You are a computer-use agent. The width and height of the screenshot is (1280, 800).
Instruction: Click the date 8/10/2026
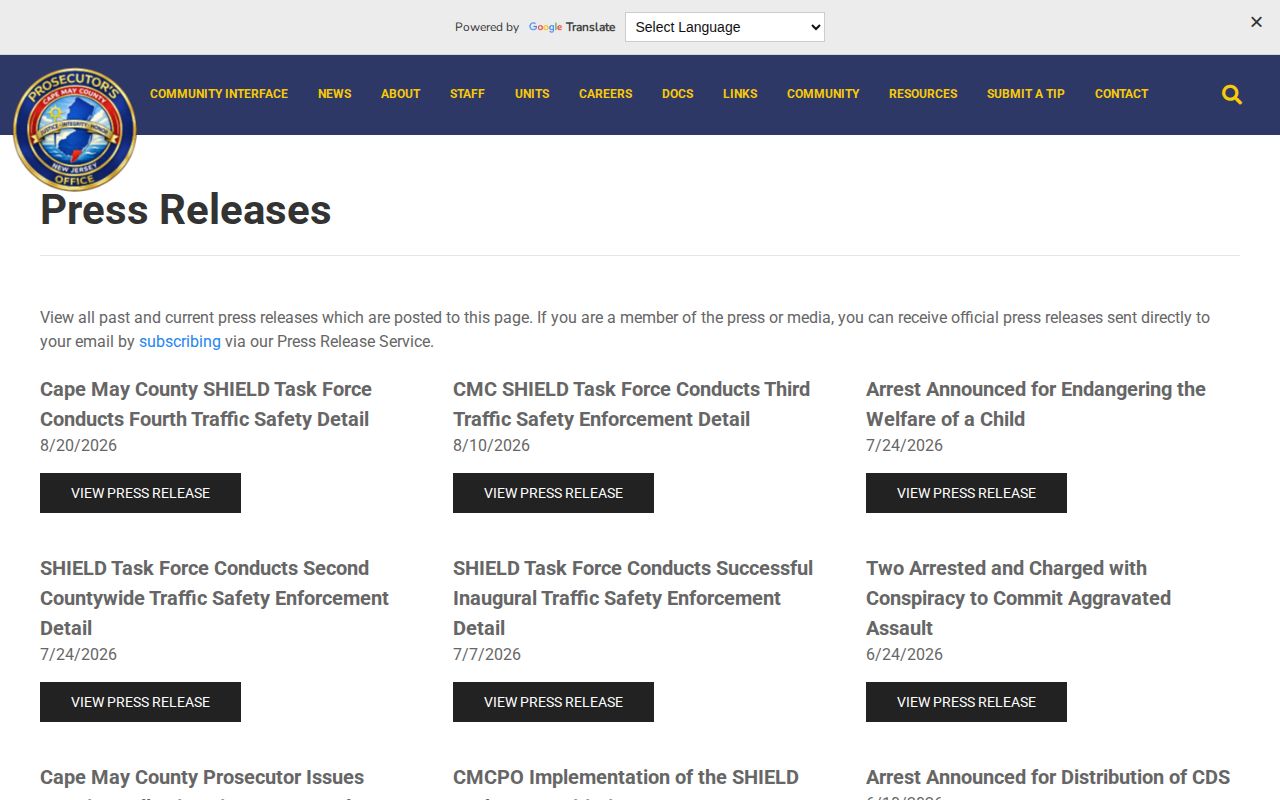pos(491,445)
